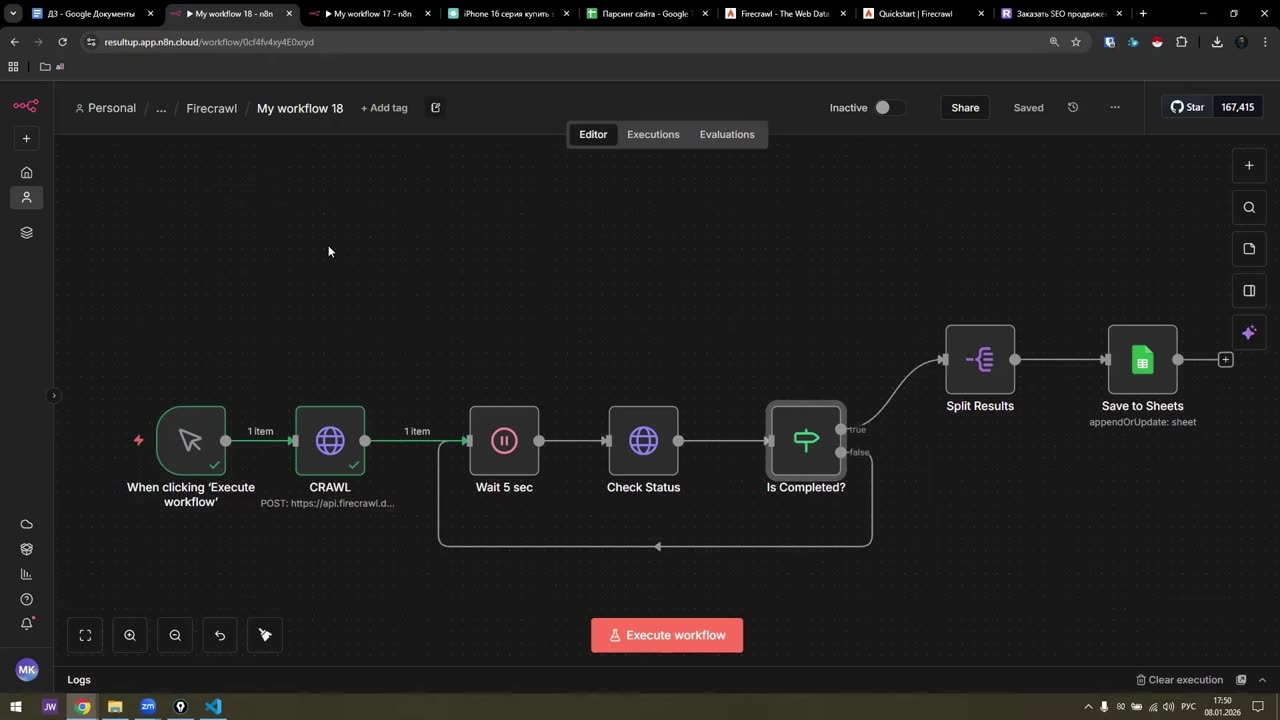Select the Save to Sheets node
Screen dimensions: 1280x720
[x=1142, y=359]
